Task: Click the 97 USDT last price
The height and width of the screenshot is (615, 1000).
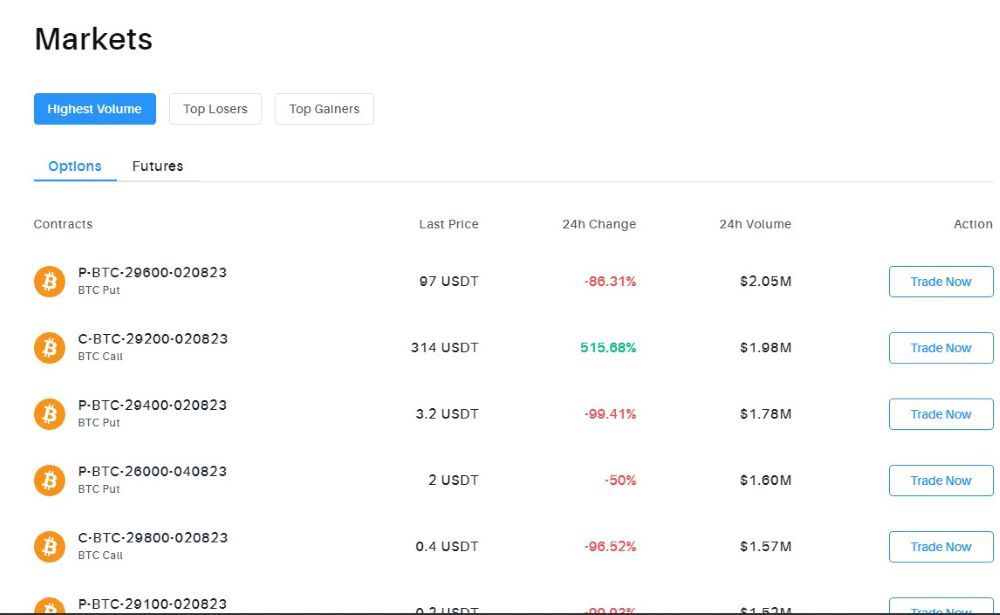Action: click(448, 281)
